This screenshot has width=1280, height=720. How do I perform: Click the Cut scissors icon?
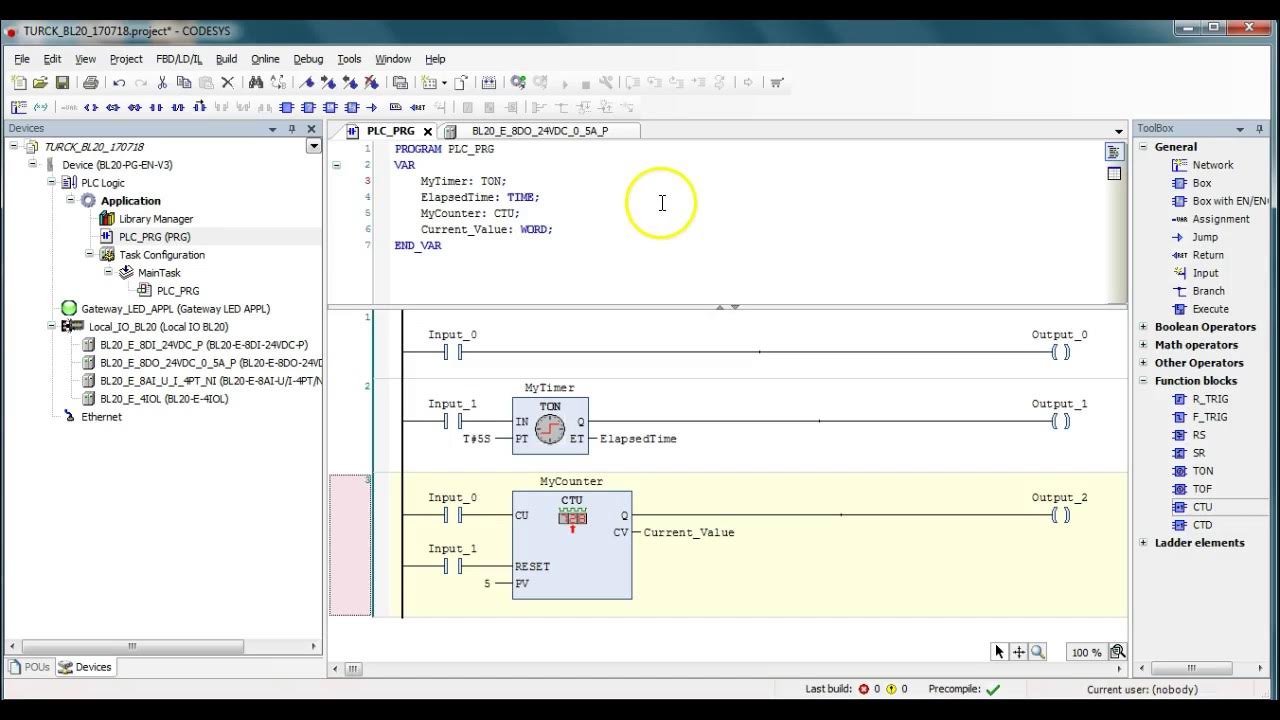163,83
